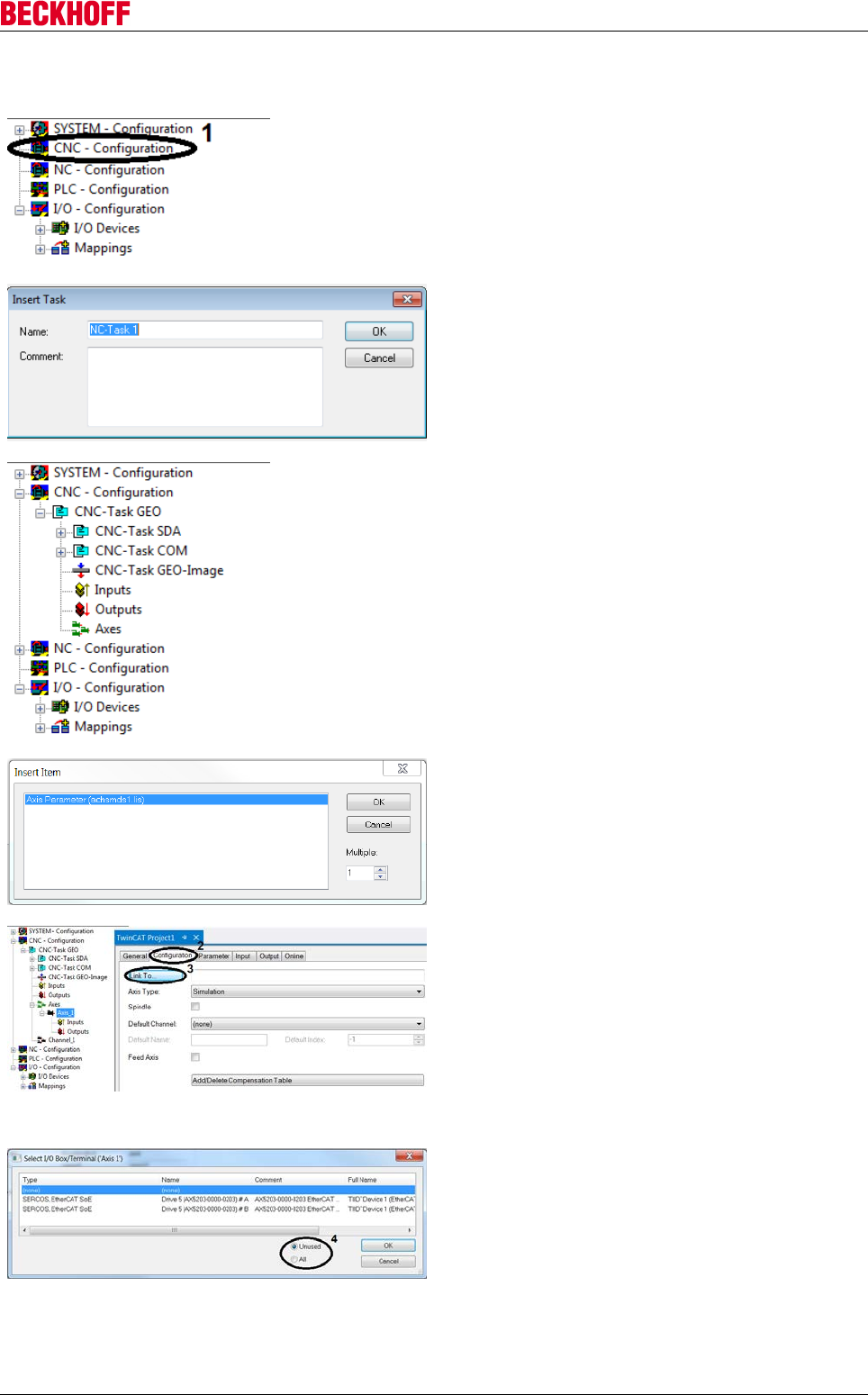Increase the Multiple stepper value

pos(381,870)
